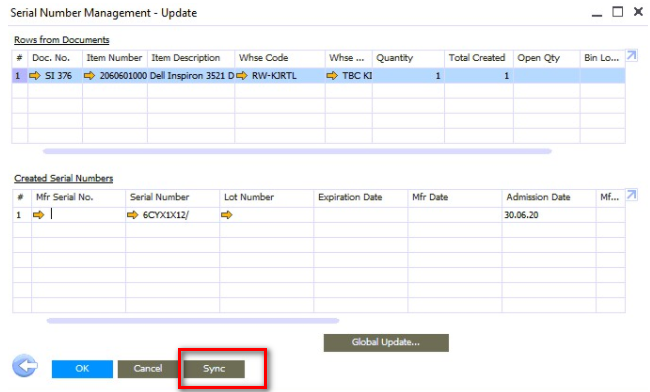Select Serial Number column header

pos(172,197)
